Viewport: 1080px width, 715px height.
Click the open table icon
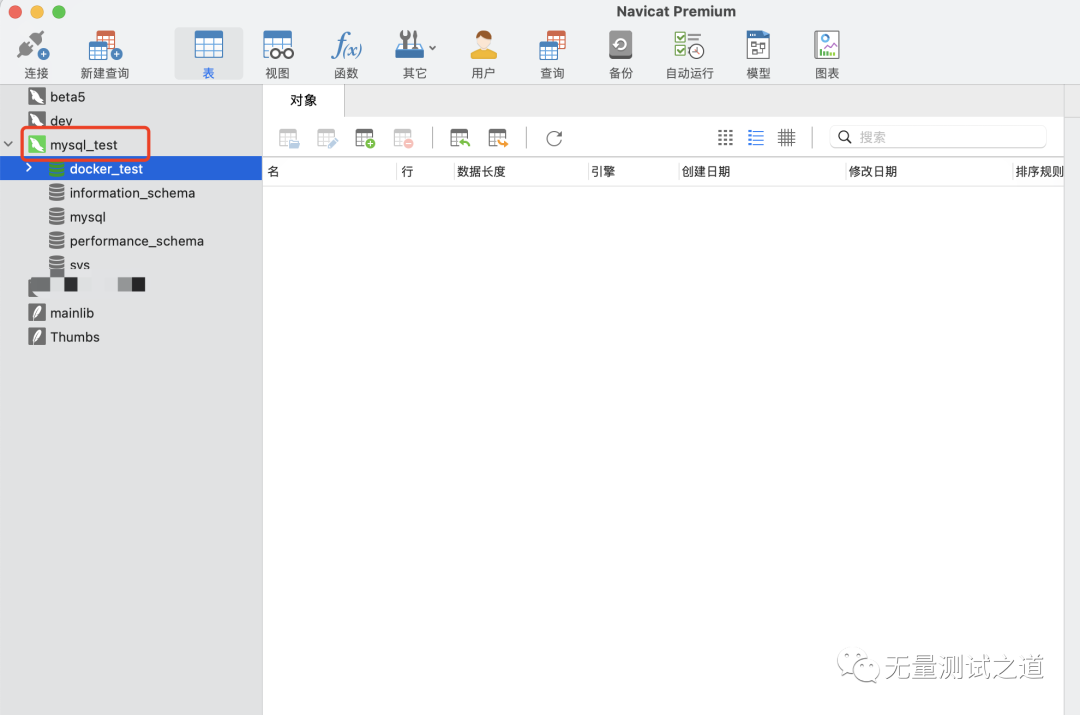tap(289, 138)
